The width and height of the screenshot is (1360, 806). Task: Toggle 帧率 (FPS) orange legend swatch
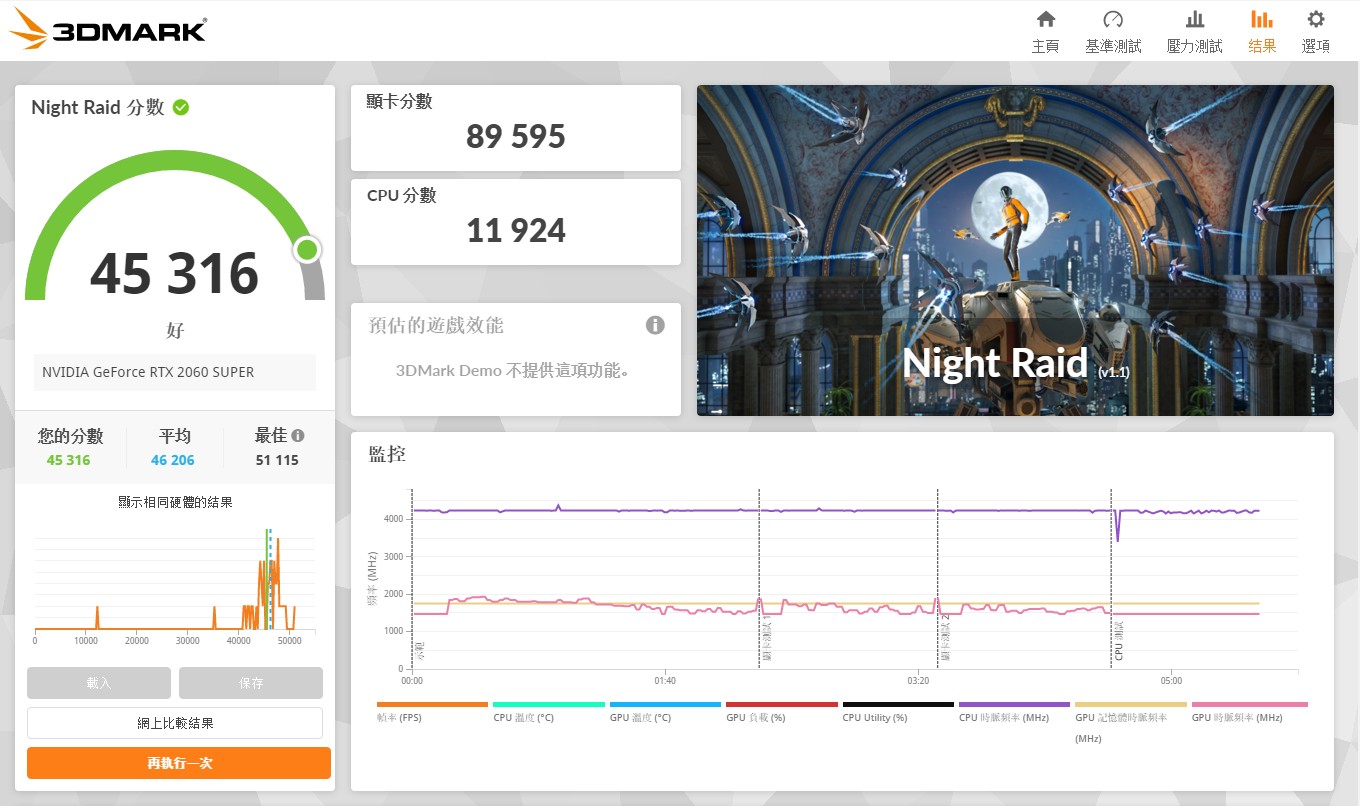[x=432, y=705]
